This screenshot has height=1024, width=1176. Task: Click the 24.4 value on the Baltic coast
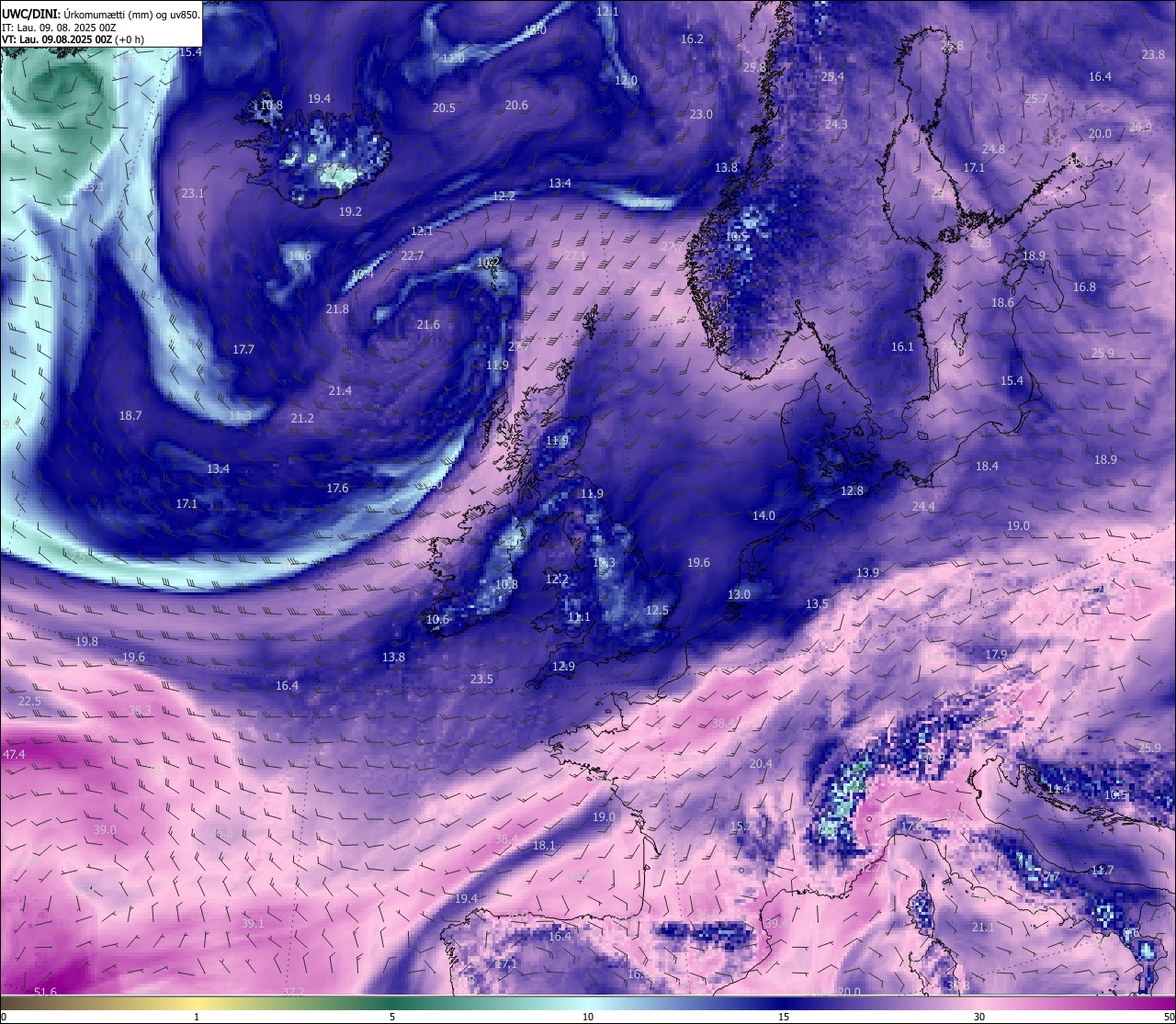(923, 507)
